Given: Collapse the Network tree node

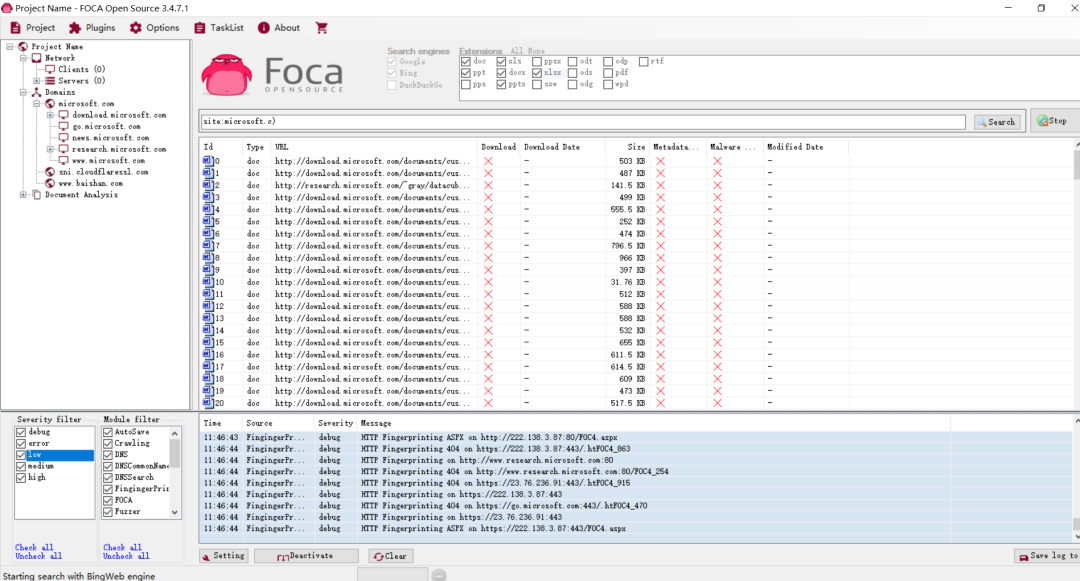Looking at the screenshot, I should coord(23,58).
